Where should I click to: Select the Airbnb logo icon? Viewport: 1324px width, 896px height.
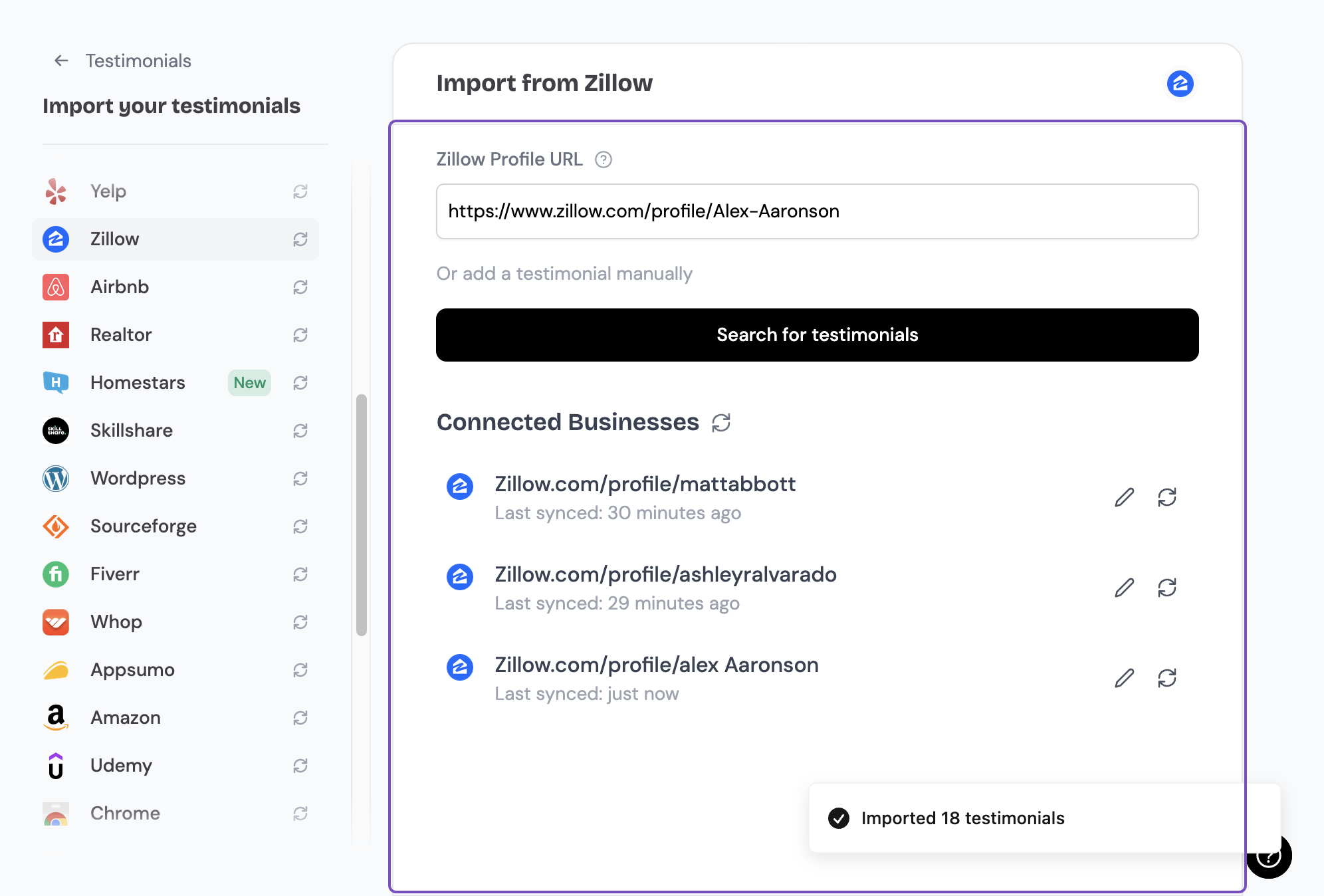[x=56, y=287]
